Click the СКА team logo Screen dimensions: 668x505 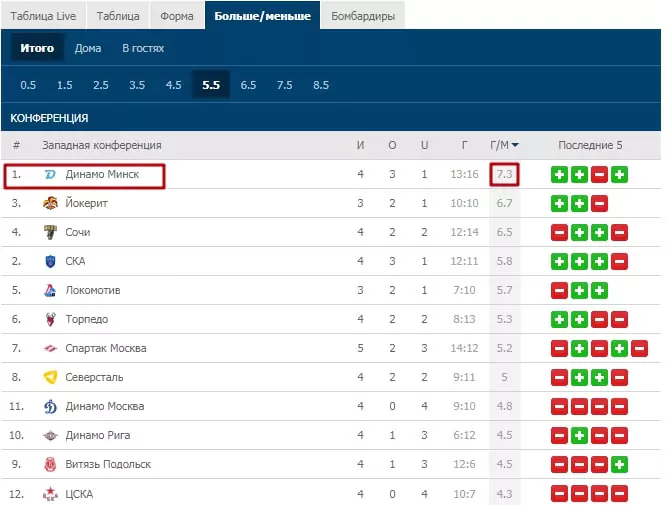[x=50, y=261]
